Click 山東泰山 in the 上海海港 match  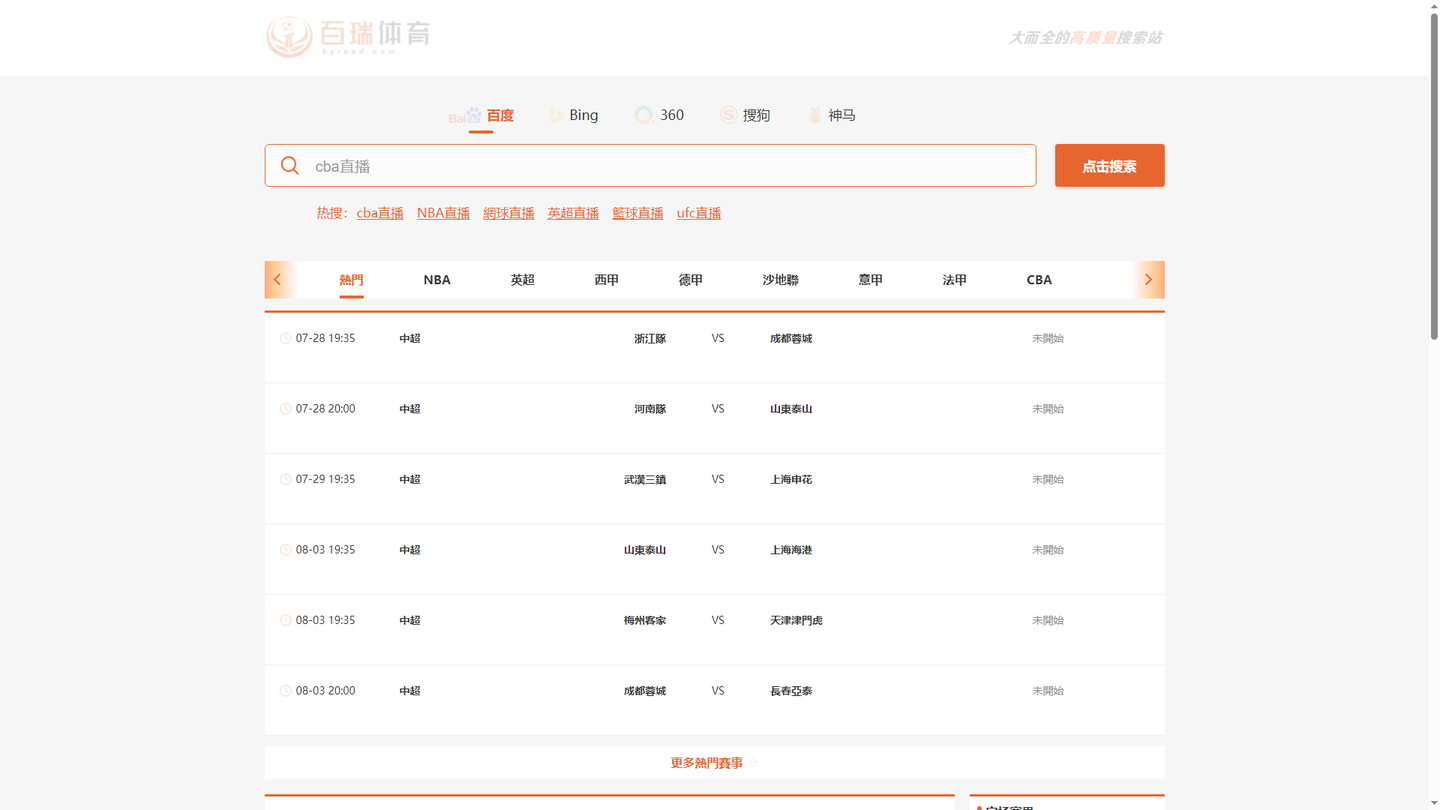(x=645, y=550)
